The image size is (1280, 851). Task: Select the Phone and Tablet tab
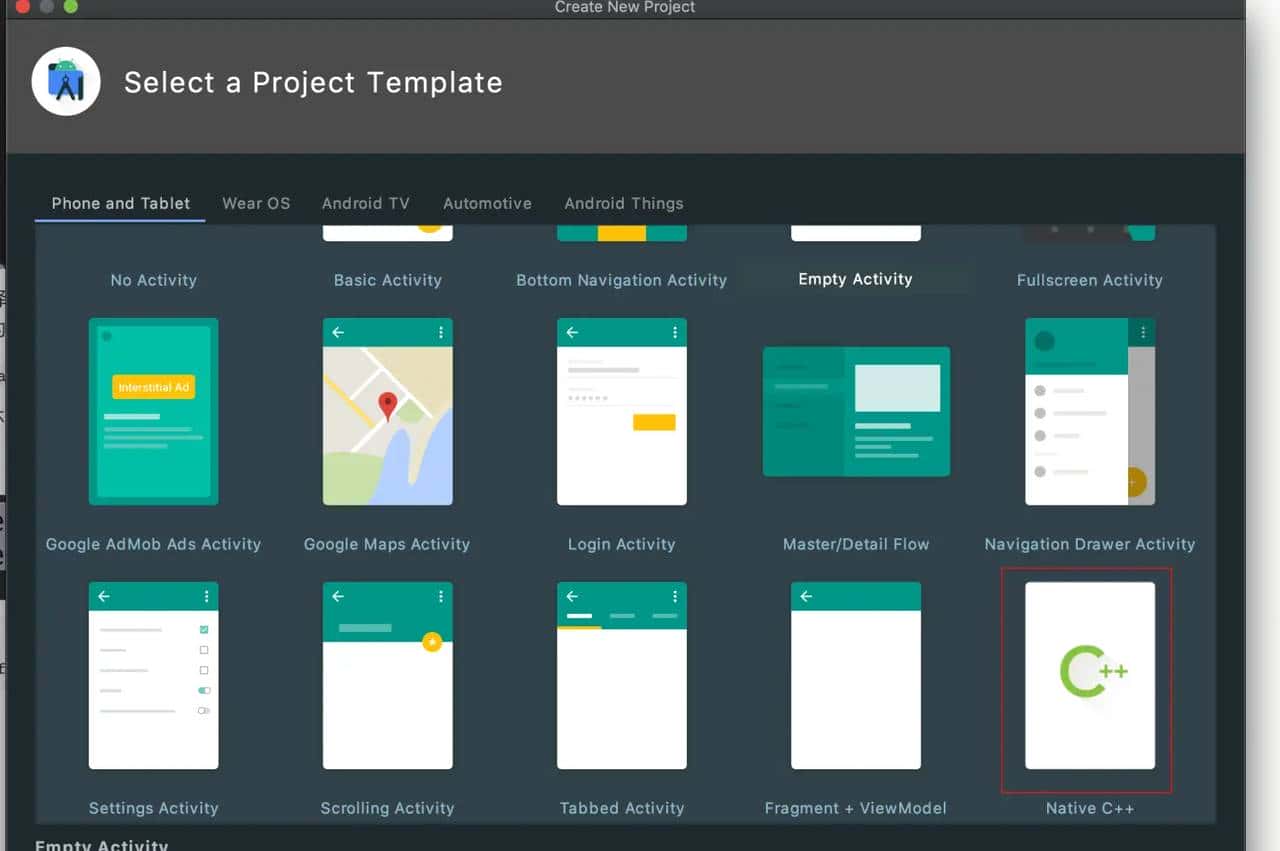coord(121,203)
